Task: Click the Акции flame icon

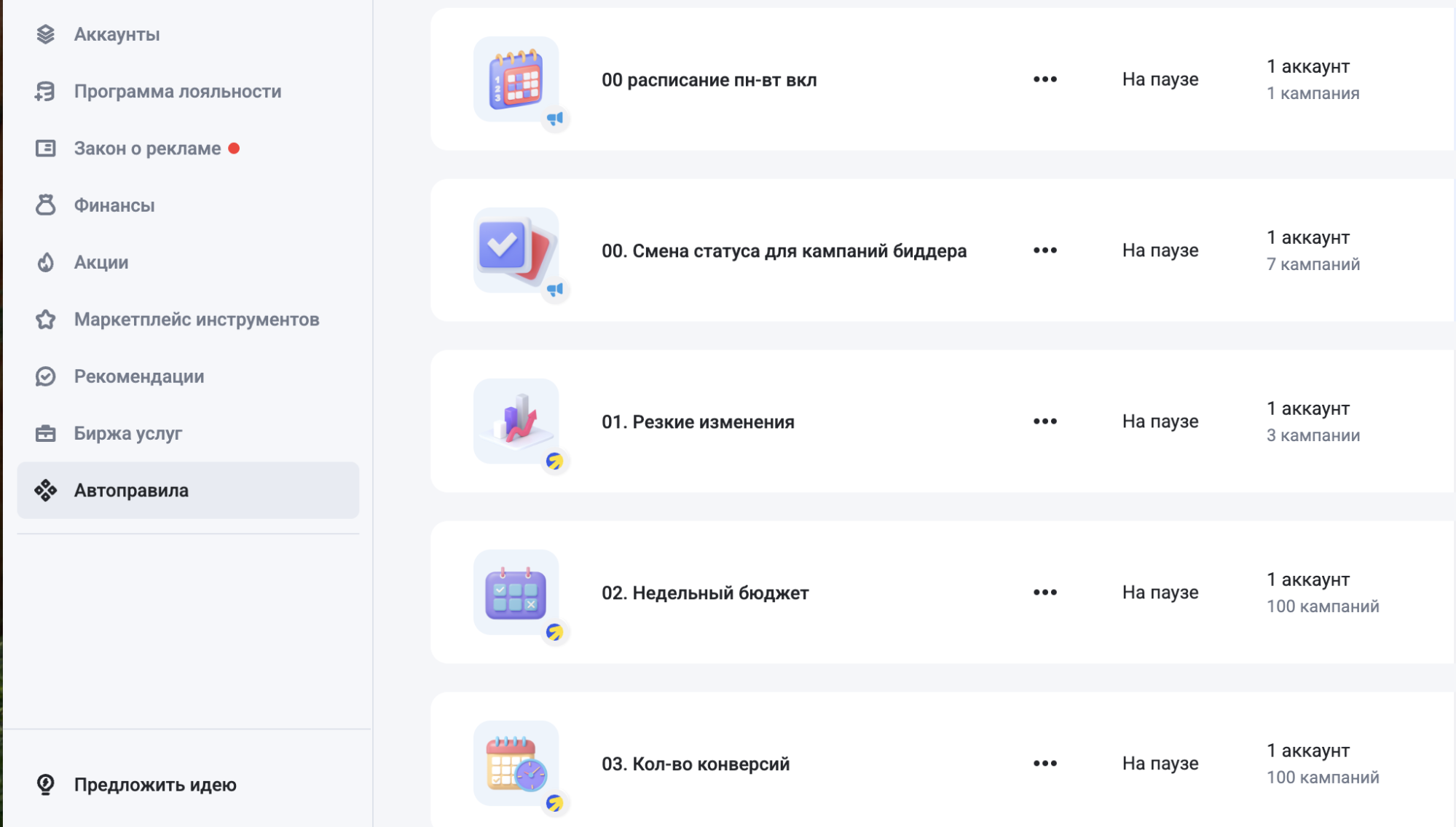Action: point(45,262)
